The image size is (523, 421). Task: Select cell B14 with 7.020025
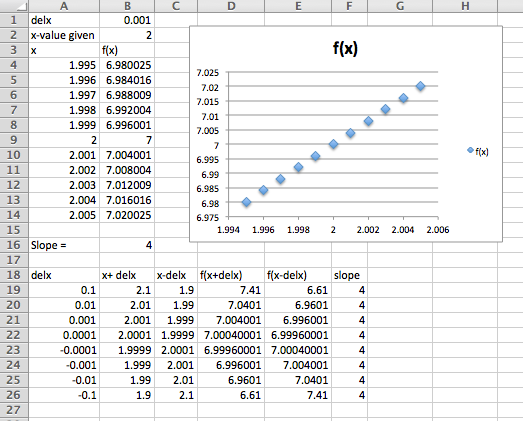coord(127,215)
